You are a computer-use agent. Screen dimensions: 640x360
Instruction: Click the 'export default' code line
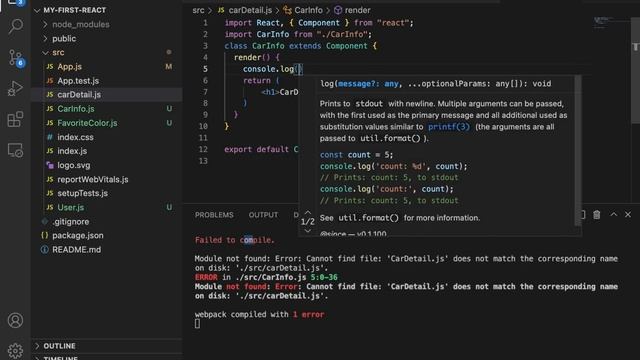[261, 149]
